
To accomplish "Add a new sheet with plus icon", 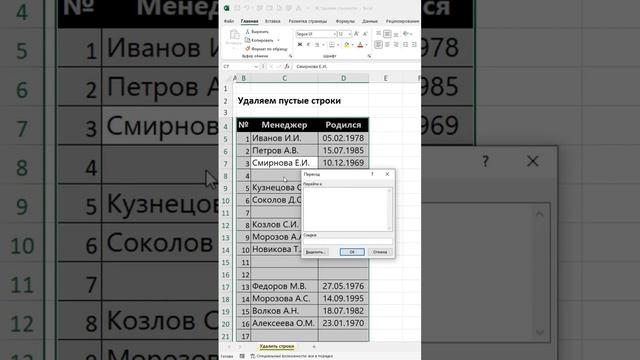I will tap(314, 347).
